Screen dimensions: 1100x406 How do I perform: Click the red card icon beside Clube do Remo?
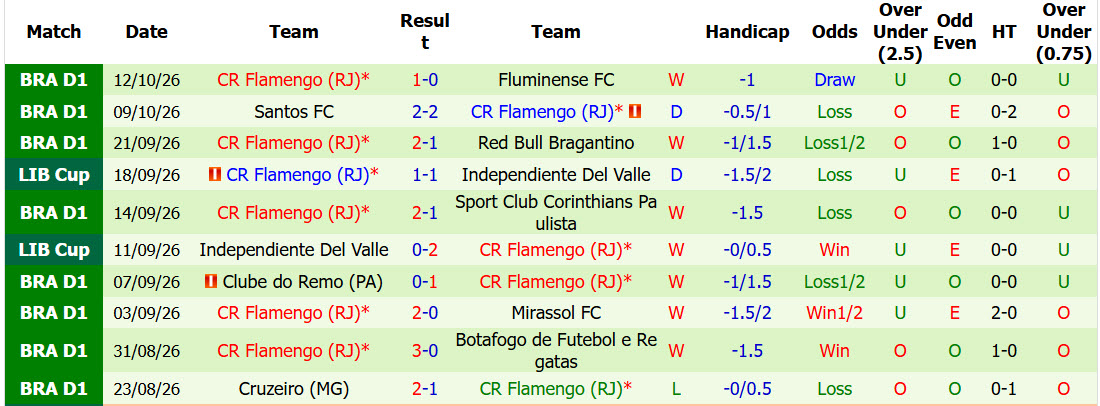coord(210,282)
